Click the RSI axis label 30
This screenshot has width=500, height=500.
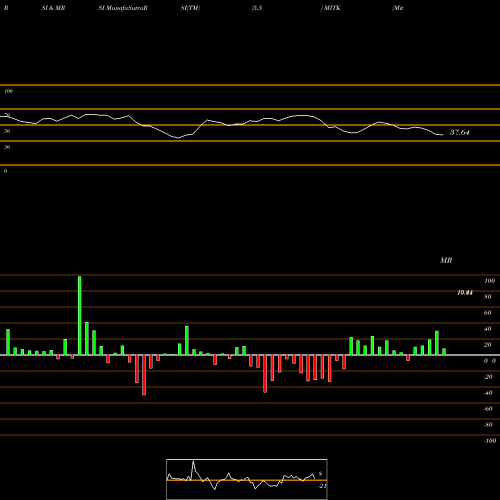coord(7,147)
